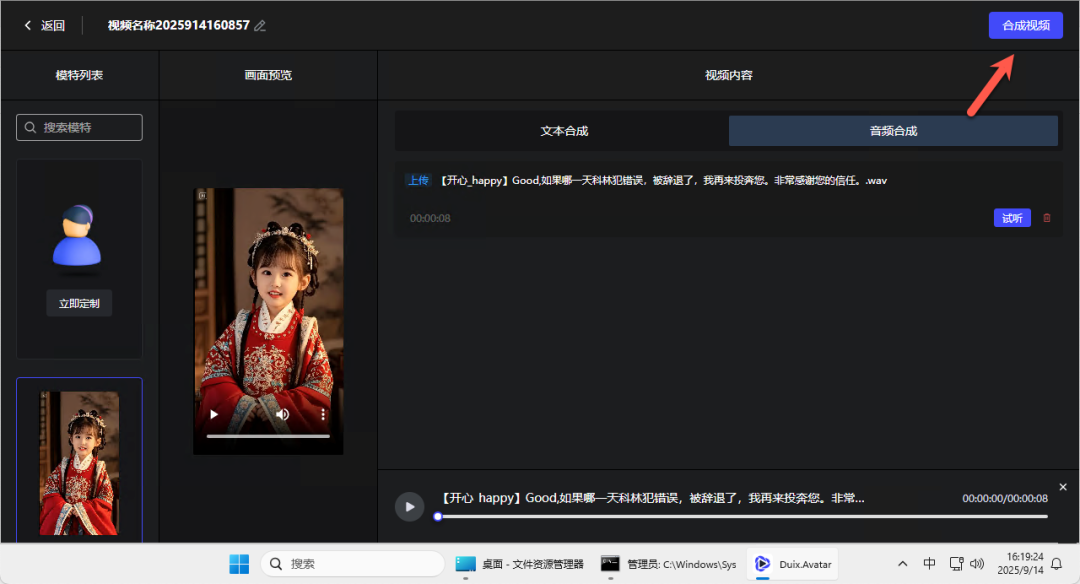1080x584 pixels.
Task: Delete the uploaded audio file with trash icon
Action: [1047, 218]
